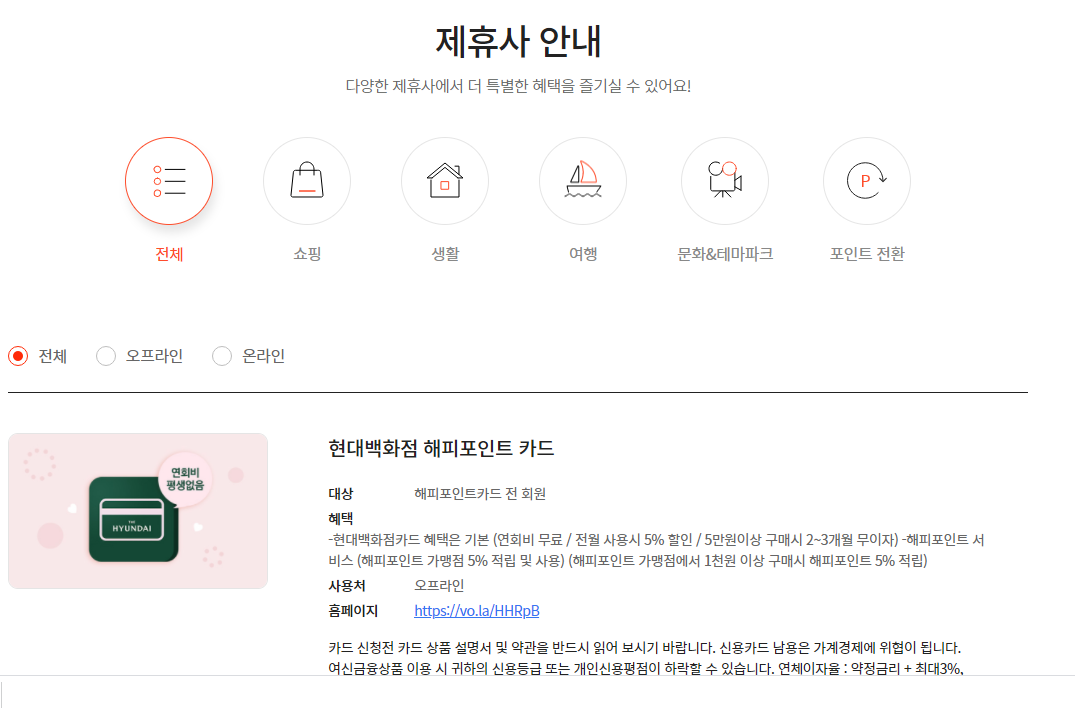Click the red 전체 category label

coord(169,254)
